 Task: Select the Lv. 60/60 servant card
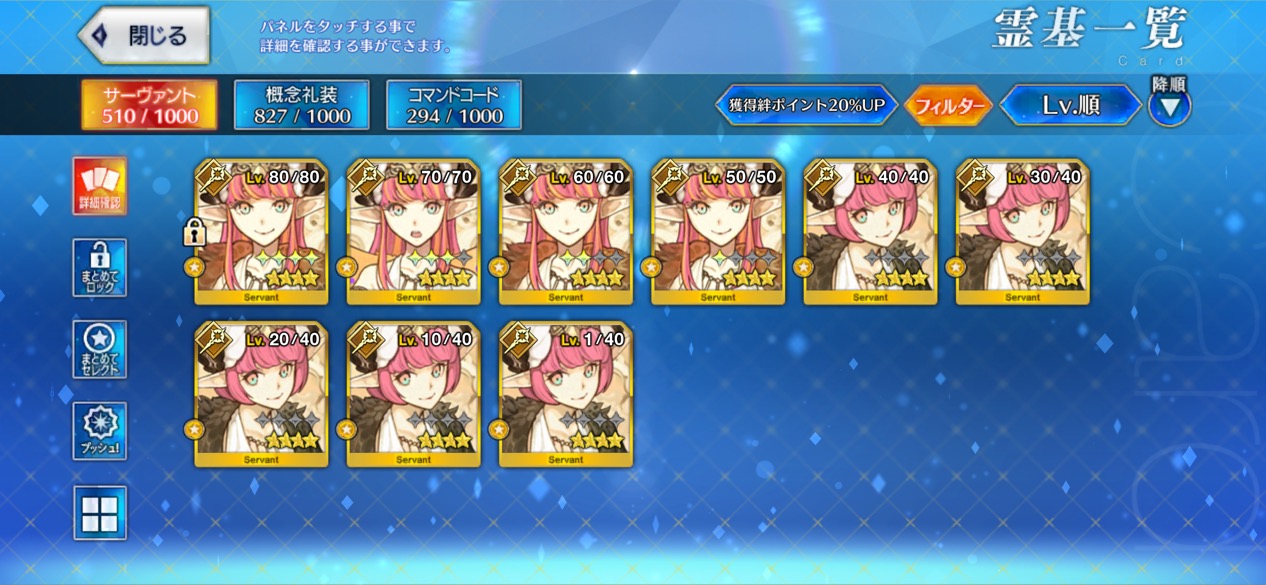pos(566,232)
